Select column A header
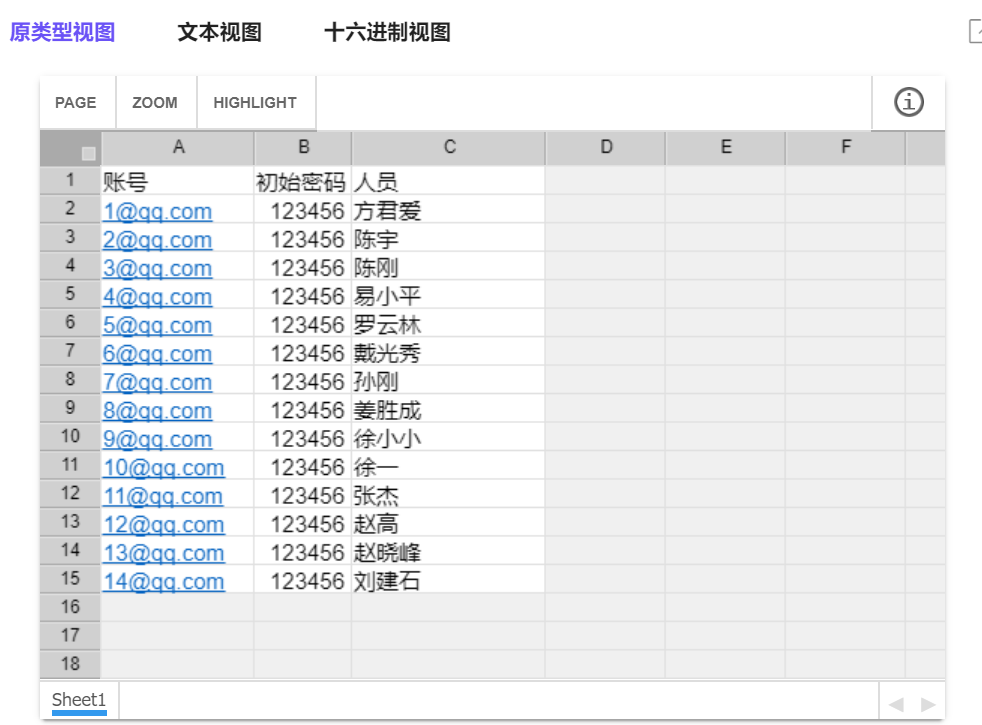This screenshot has width=982, height=725. coord(178,148)
